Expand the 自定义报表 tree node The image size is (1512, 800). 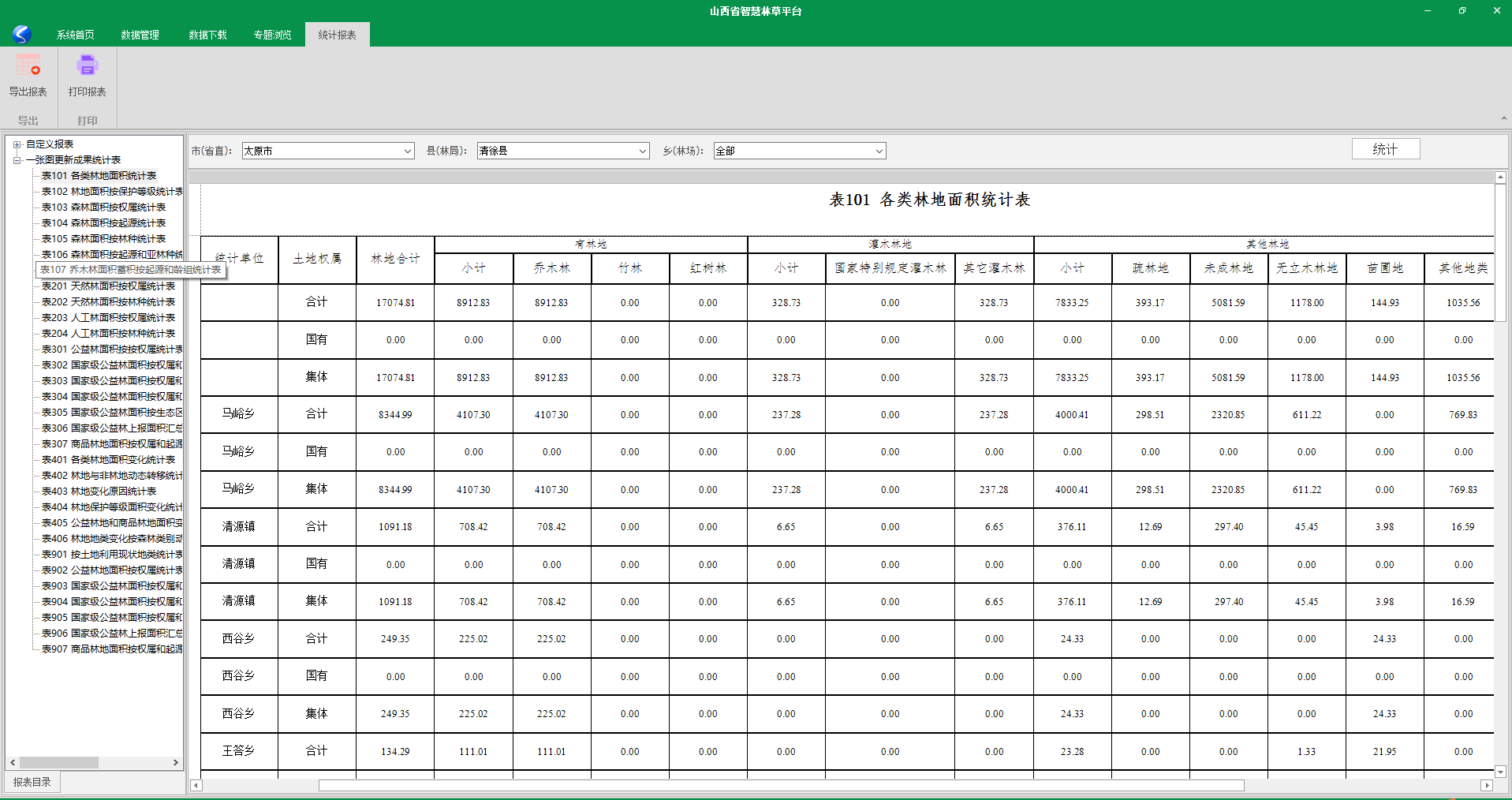pyautogui.click(x=17, y=144)
